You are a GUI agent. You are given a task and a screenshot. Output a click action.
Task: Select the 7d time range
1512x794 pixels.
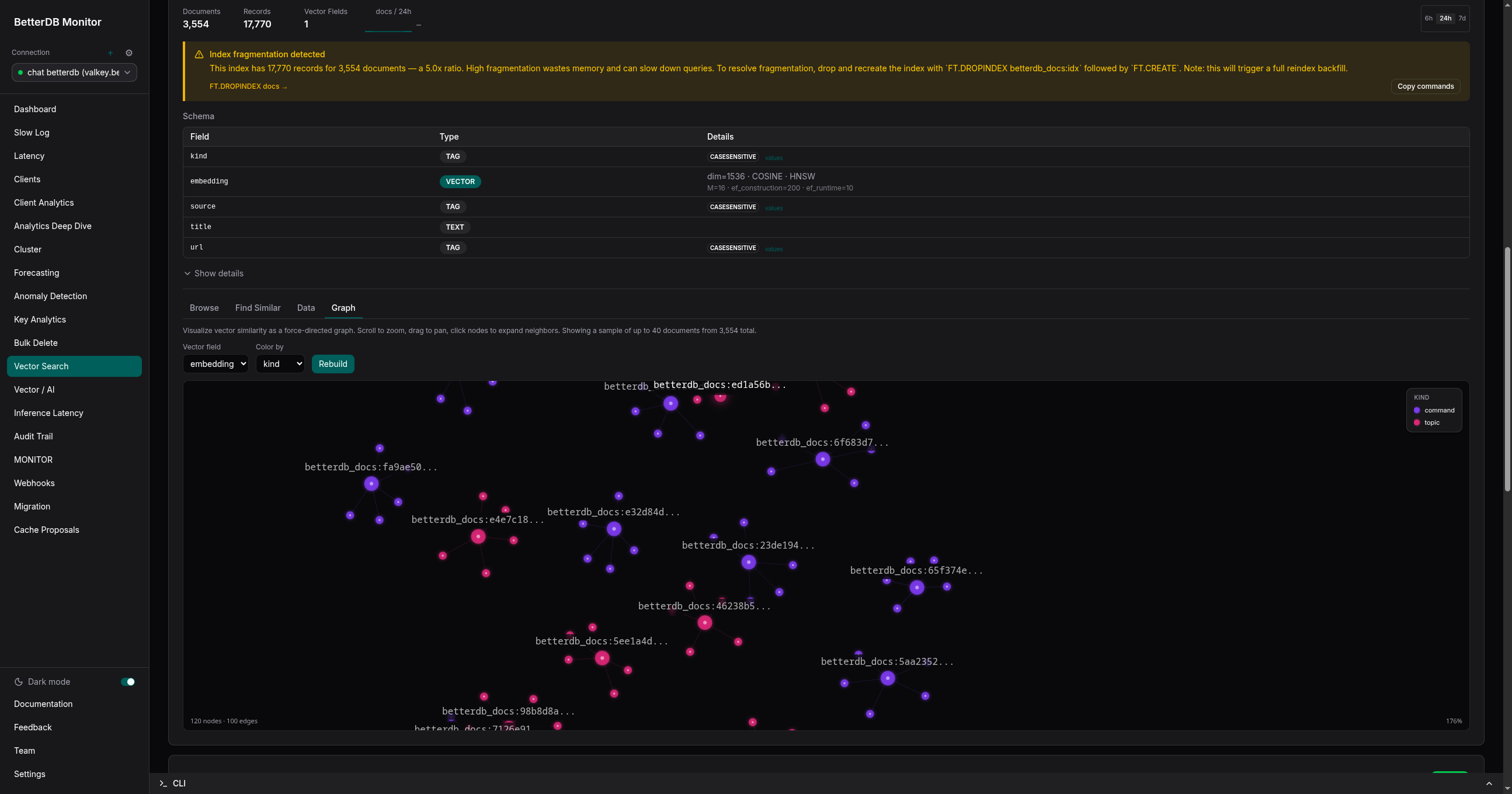[1462, 18]
